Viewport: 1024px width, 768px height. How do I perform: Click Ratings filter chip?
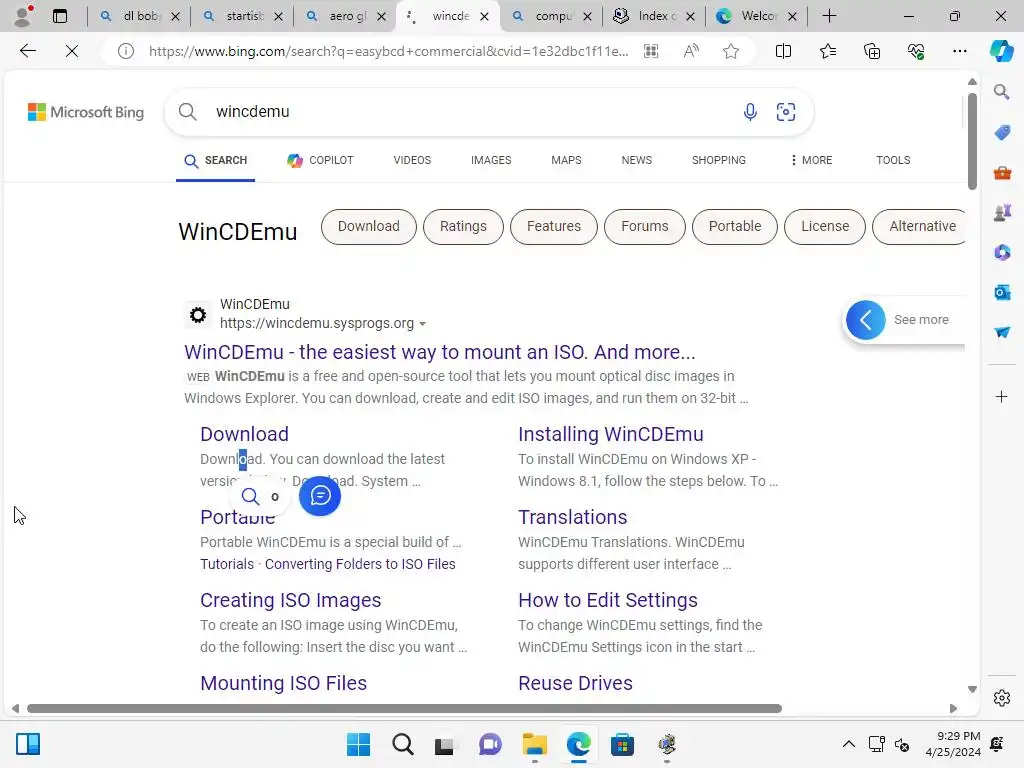point(463,227)
